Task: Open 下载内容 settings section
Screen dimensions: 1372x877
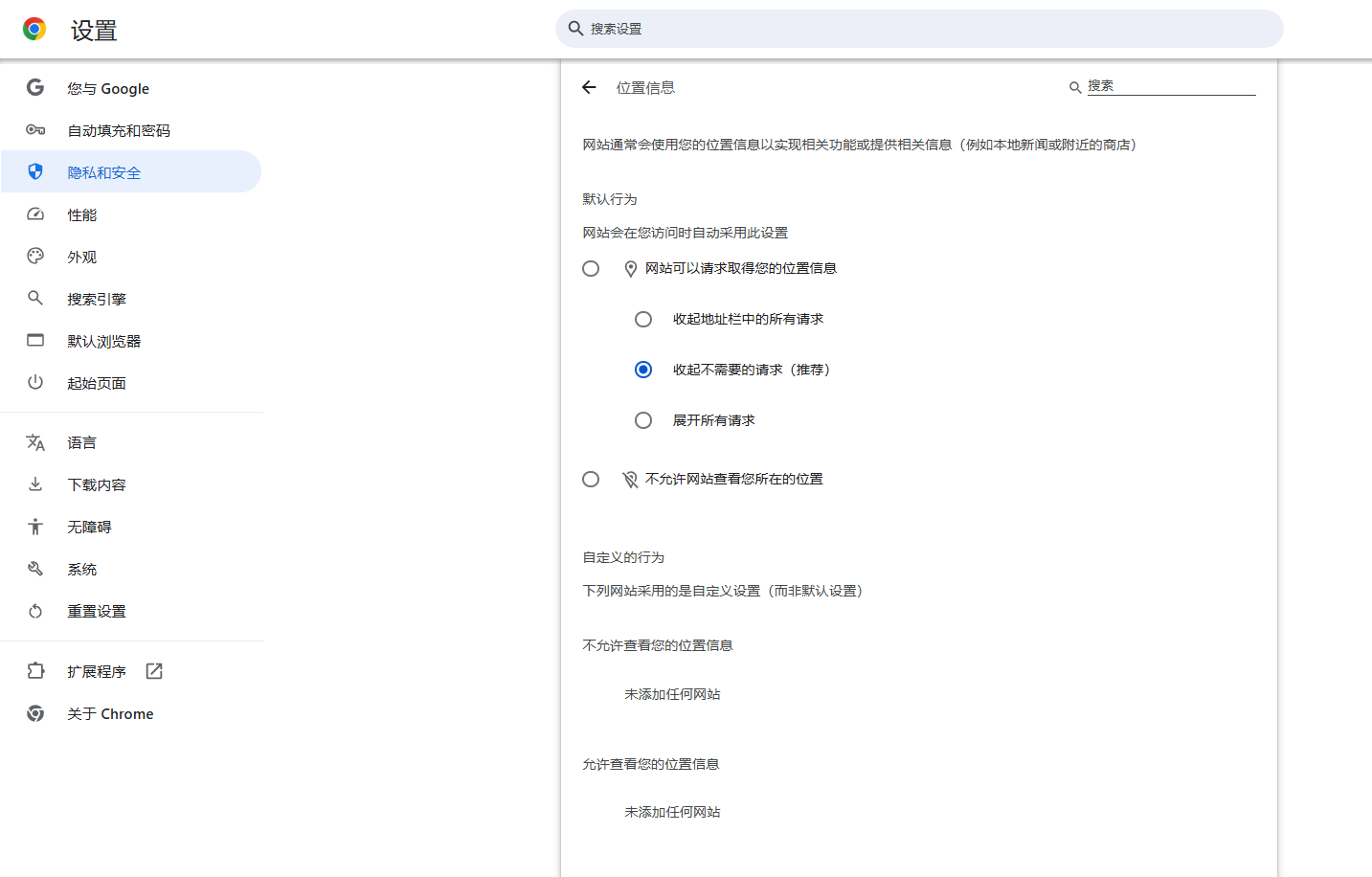Action: [130, 484]
